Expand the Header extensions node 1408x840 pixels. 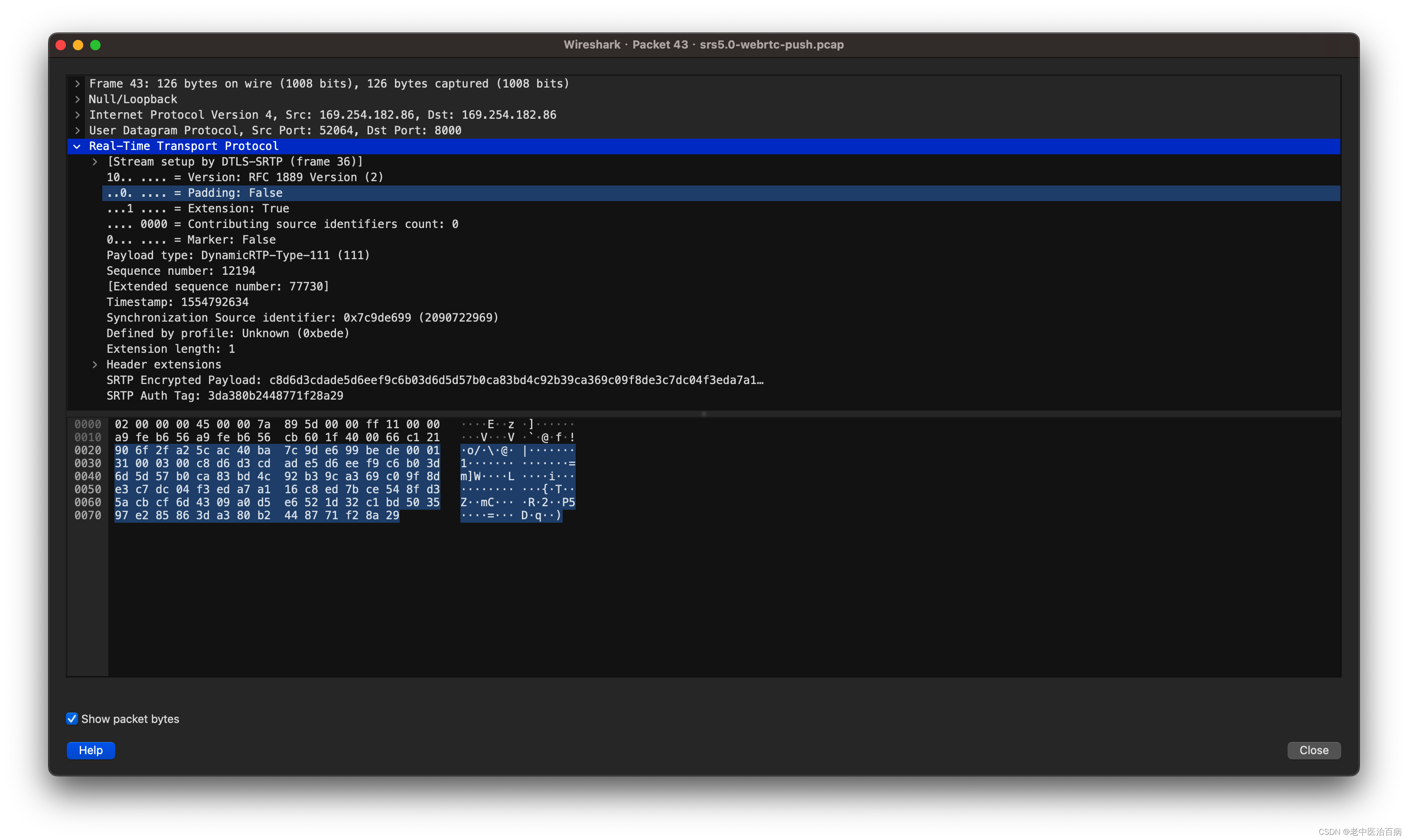tap(95, 365)
